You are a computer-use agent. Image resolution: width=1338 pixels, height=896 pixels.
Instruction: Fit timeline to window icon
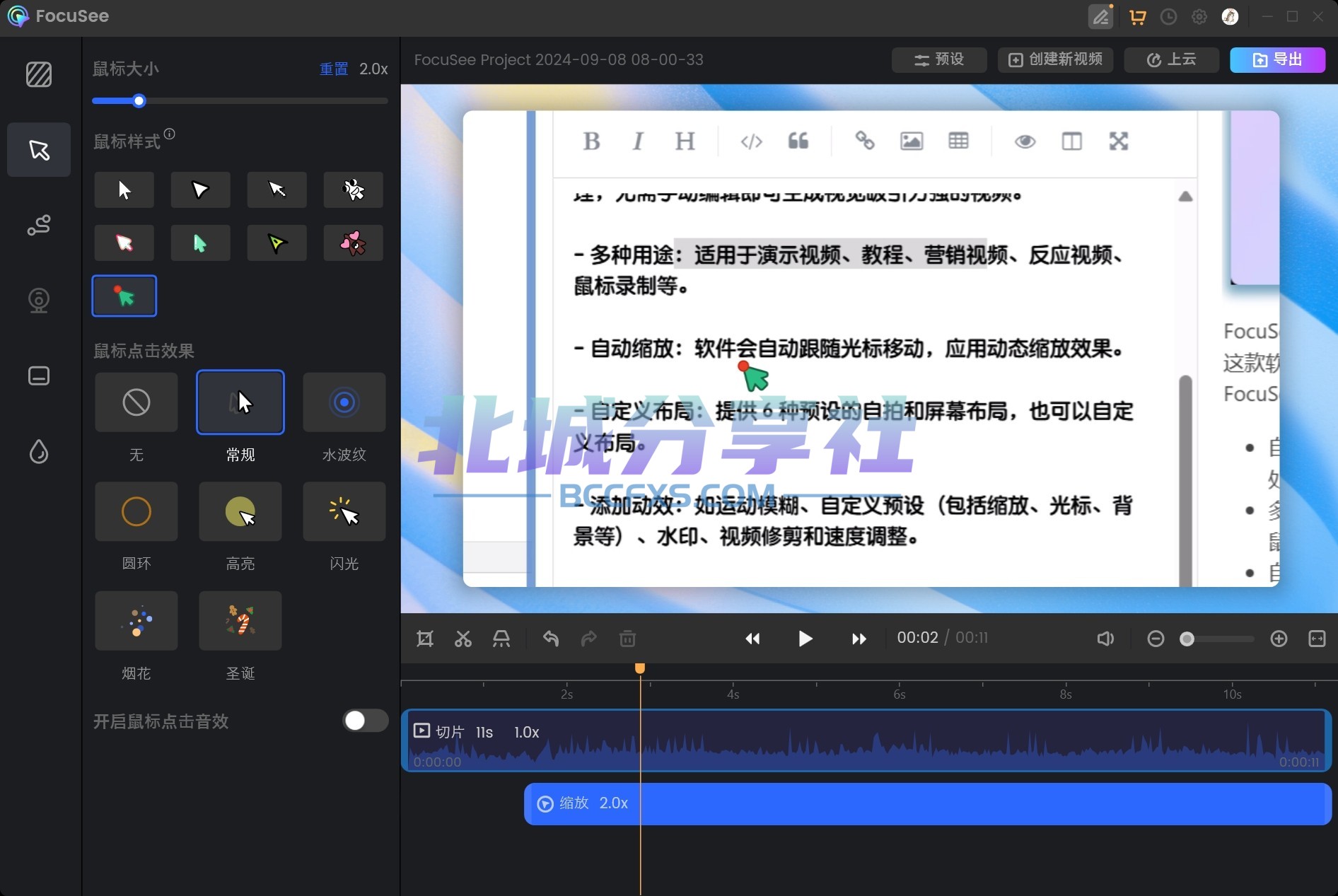[x=1317, y=639]
